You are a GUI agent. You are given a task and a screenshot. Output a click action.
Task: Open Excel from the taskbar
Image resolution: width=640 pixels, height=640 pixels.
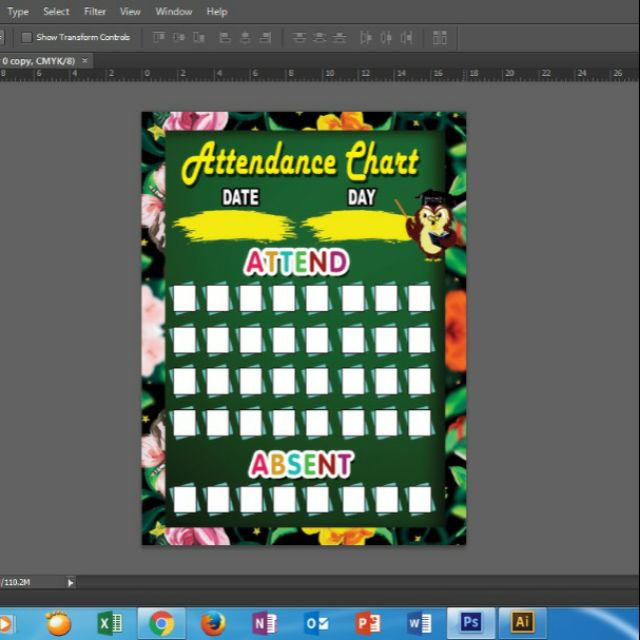[x=110, y=623]
